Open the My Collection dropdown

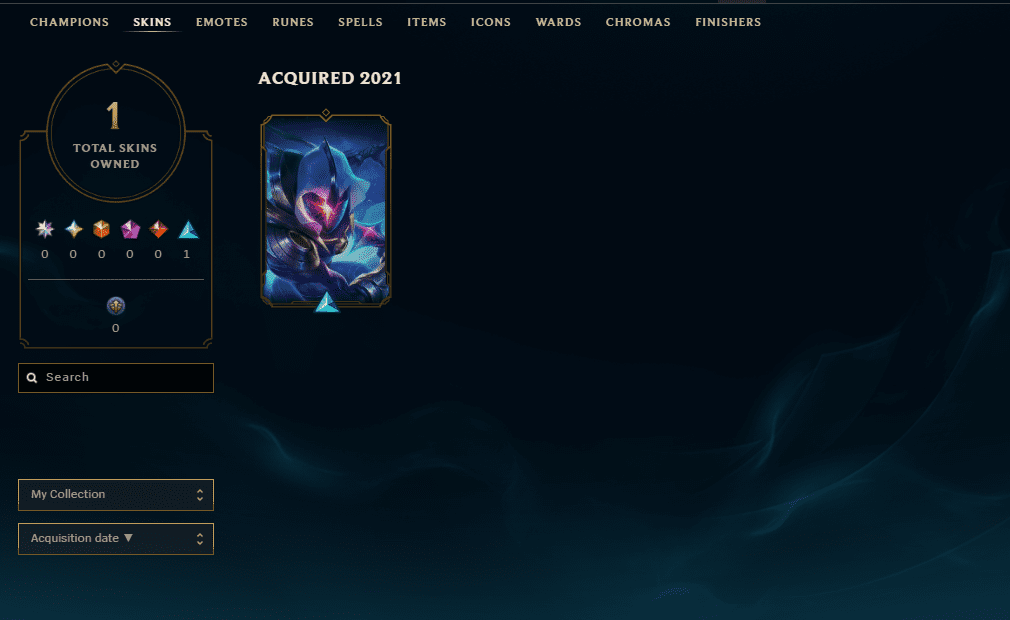click(116, 494)
